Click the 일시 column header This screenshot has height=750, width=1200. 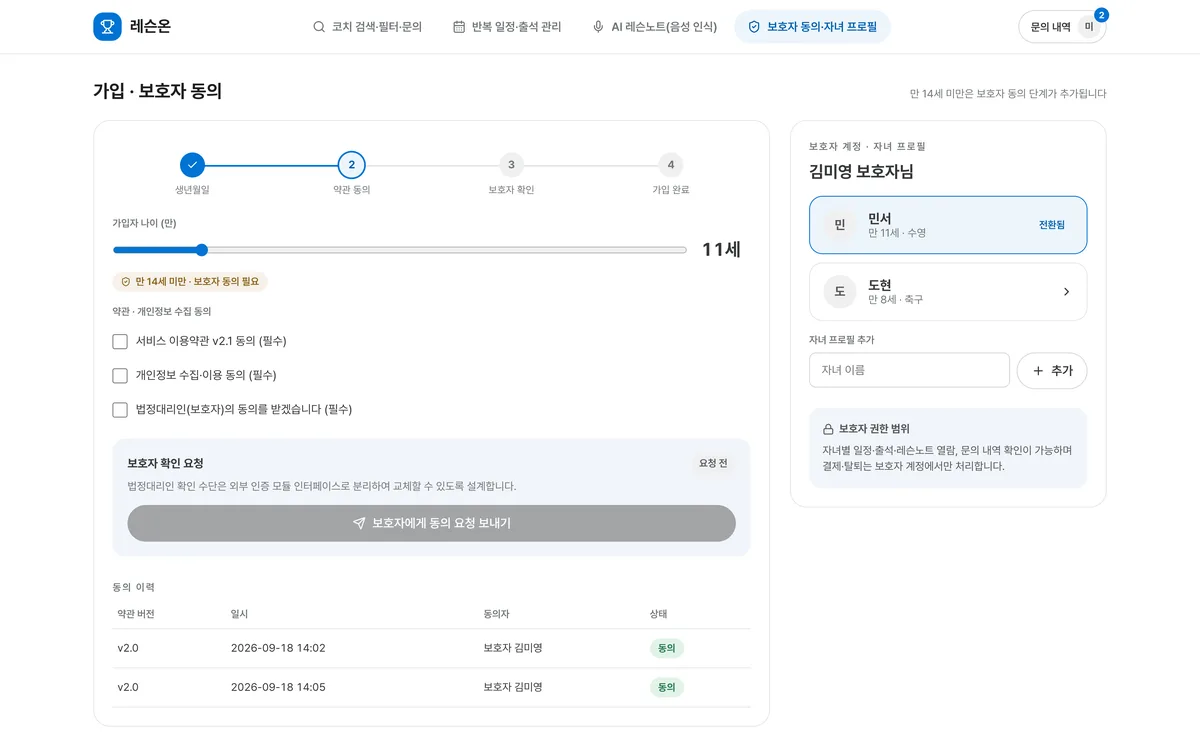tap(239, 614)
